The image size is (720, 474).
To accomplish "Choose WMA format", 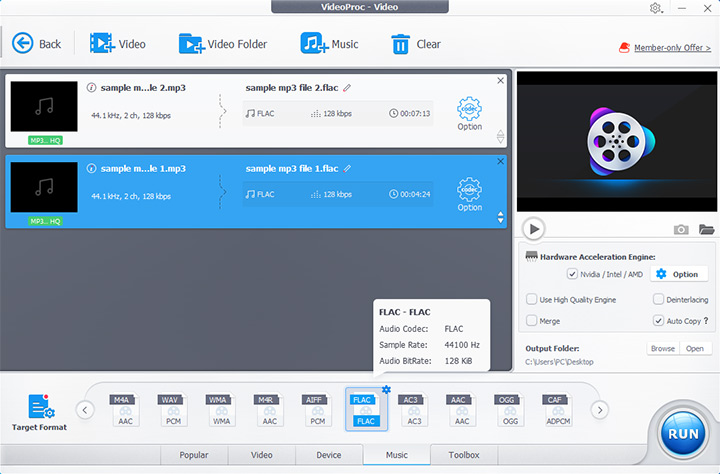I will 221,410.
